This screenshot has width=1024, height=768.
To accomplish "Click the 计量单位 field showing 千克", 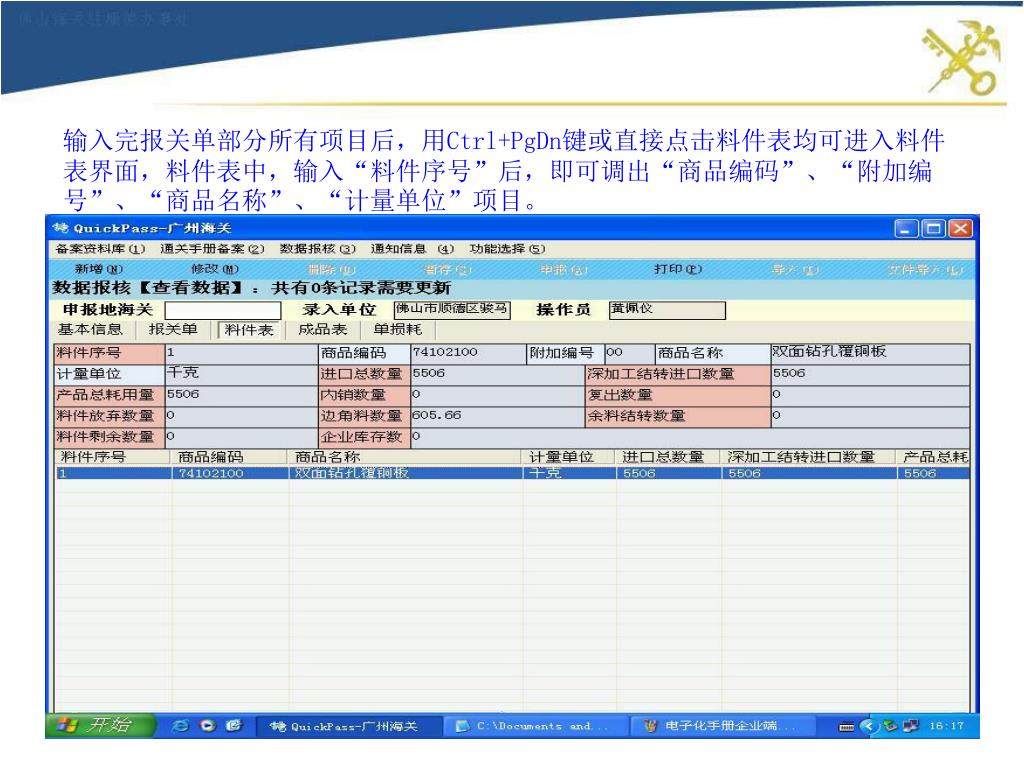I will (240, 374).
